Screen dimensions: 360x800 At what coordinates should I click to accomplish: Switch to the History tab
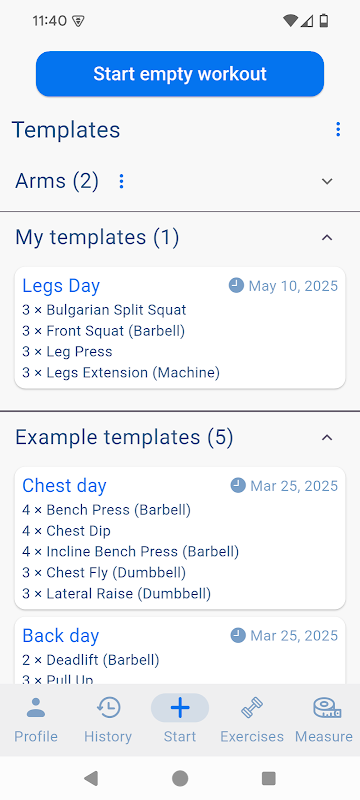pyautogui.click(x=108, y=719)
